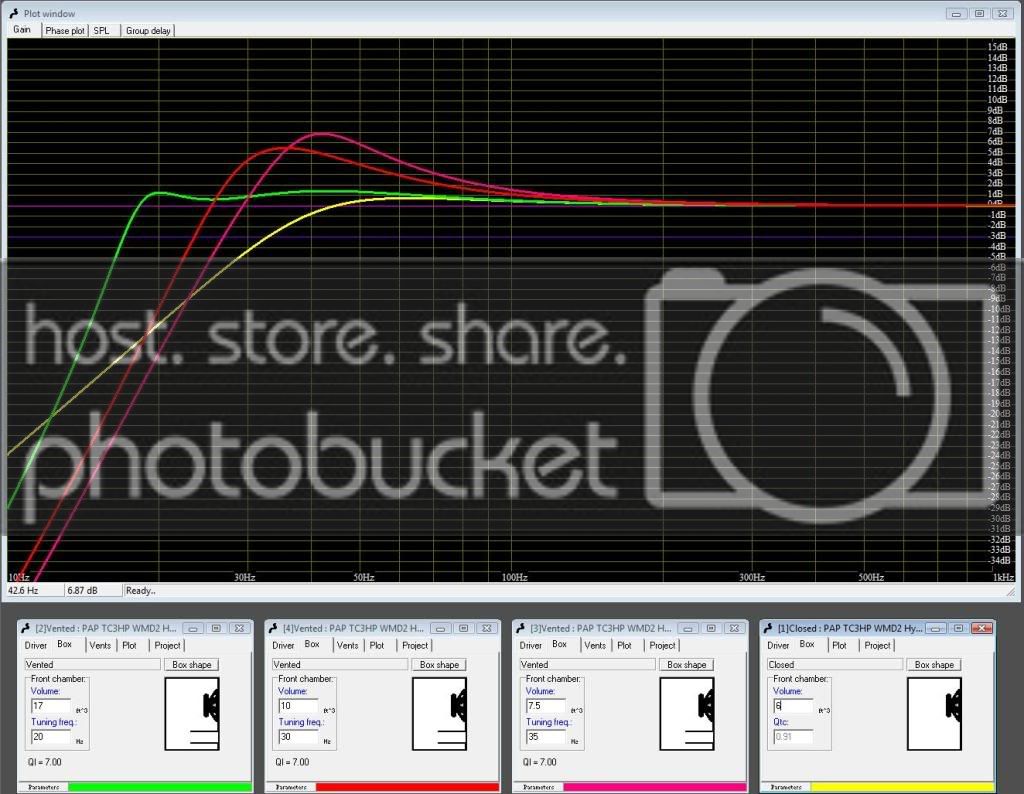This screenshot has width=1024, height=794.
Task: Click Box shape button in [4]Vented window
Action: click(439, 665)
